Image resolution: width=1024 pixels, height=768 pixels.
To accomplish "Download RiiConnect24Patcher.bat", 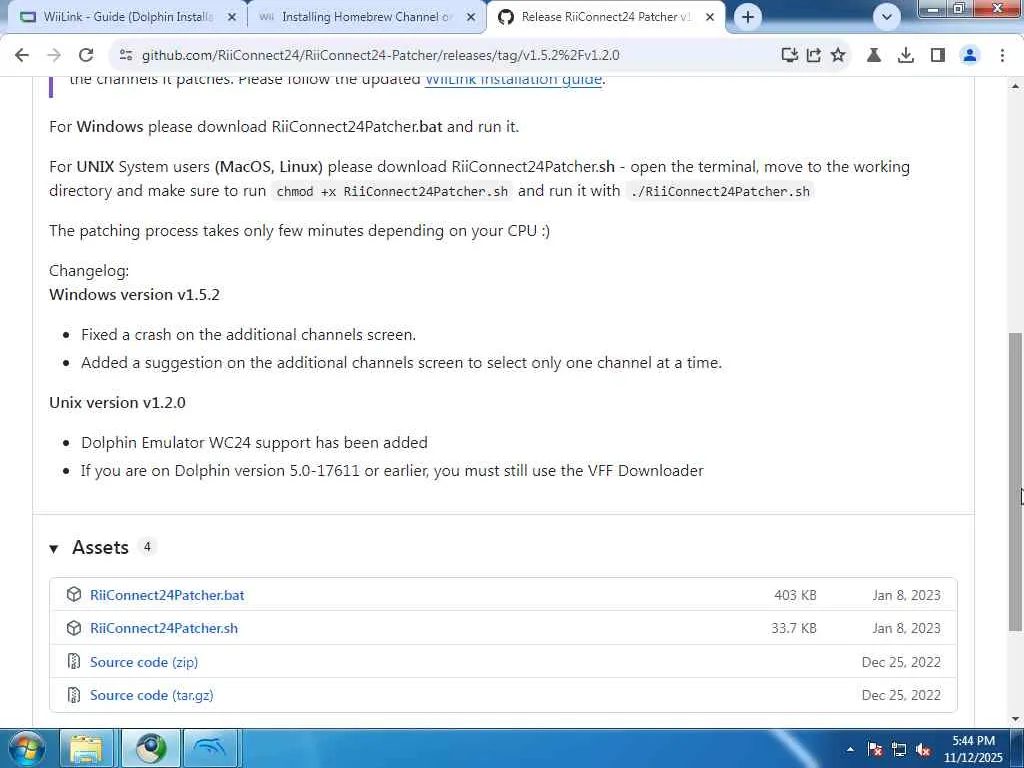I will point(167,595).
